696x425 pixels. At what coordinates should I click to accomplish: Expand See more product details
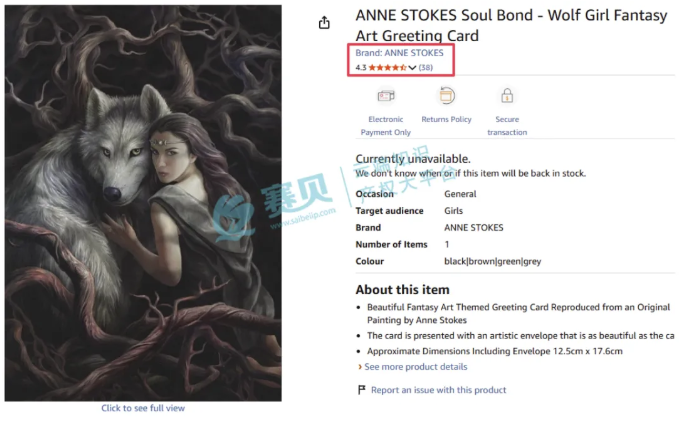pyautogui.click(x=416, y=367)
